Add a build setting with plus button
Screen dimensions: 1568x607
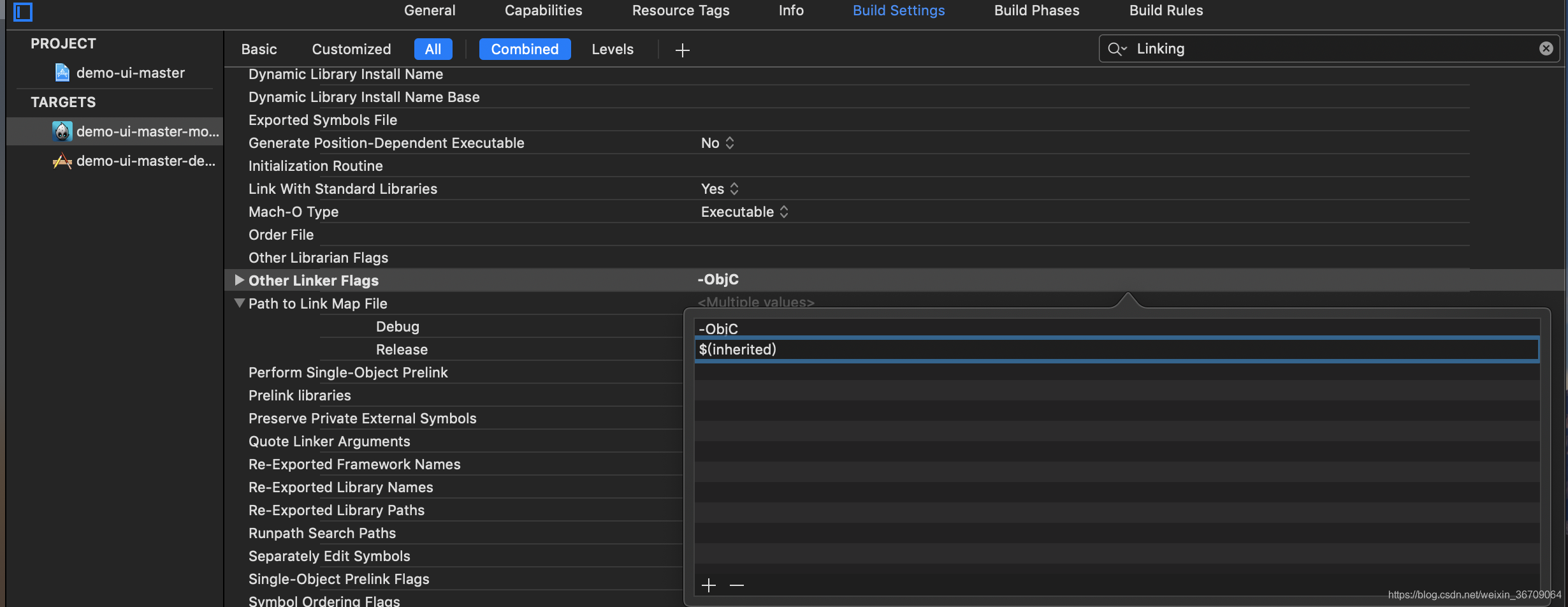[683, 50]
